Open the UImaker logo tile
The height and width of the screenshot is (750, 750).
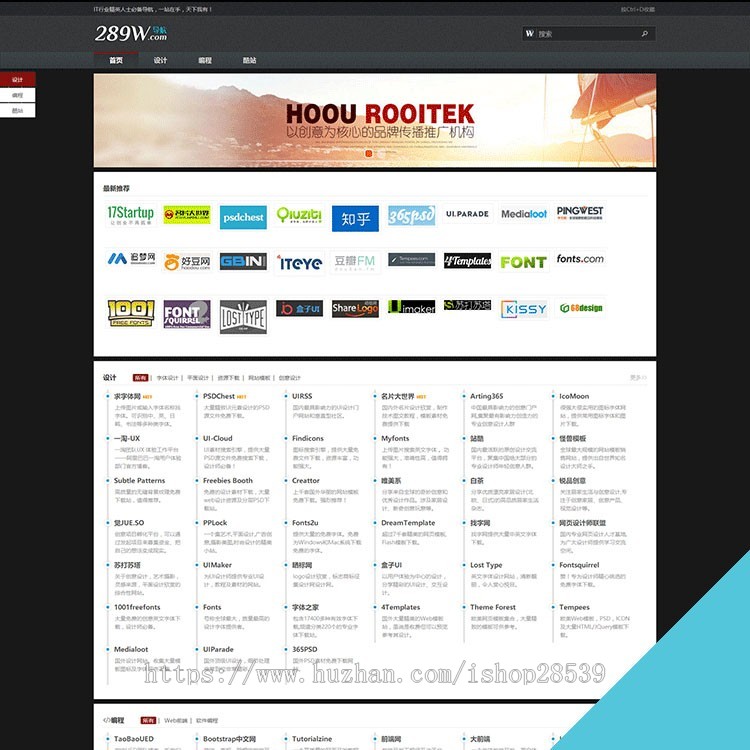[411, 307]
